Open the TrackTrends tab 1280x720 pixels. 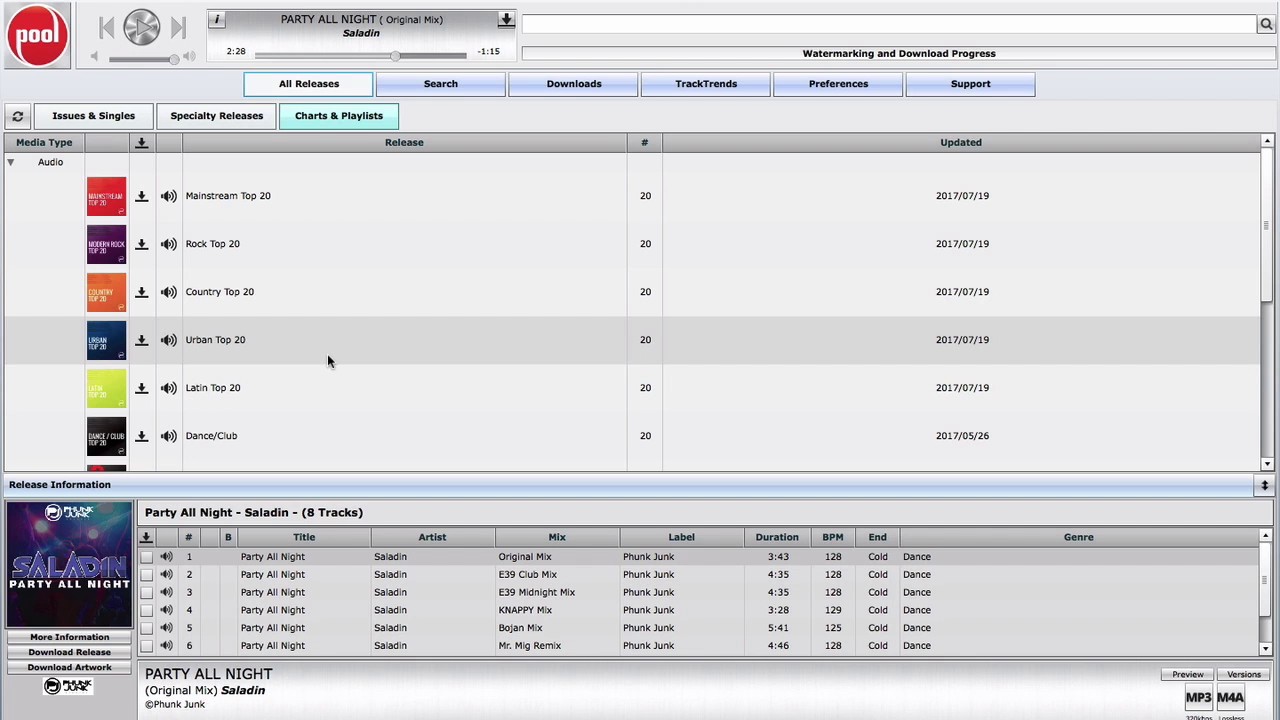coord(706,84)
